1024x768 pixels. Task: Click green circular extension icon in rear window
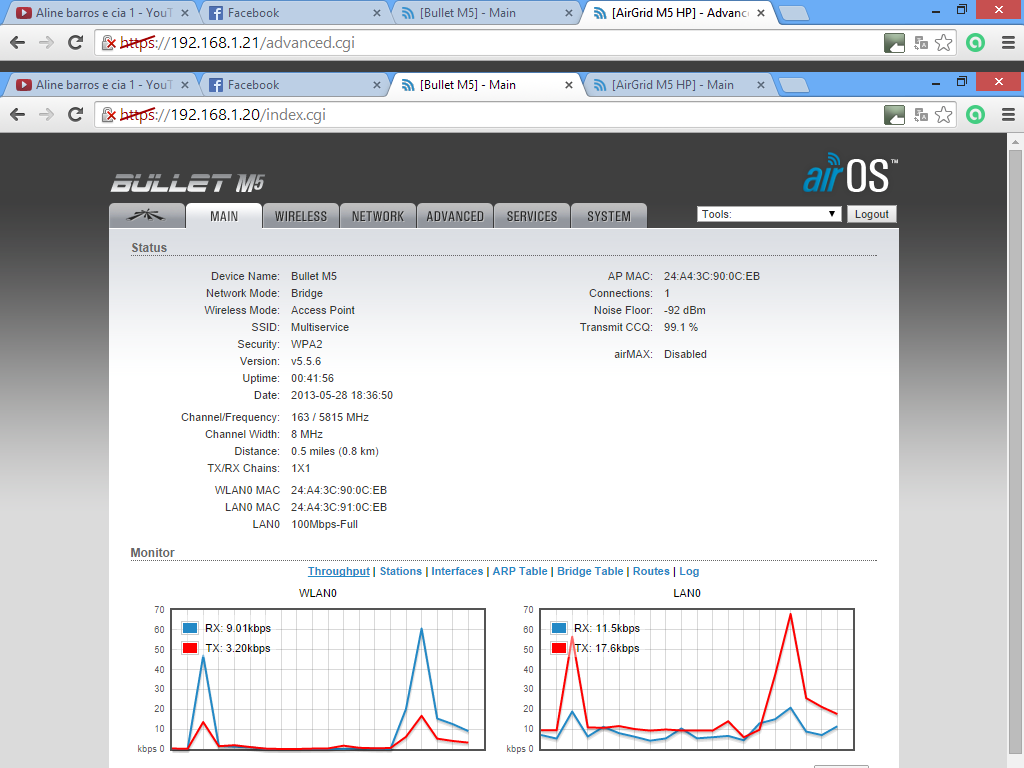(975, 43)
